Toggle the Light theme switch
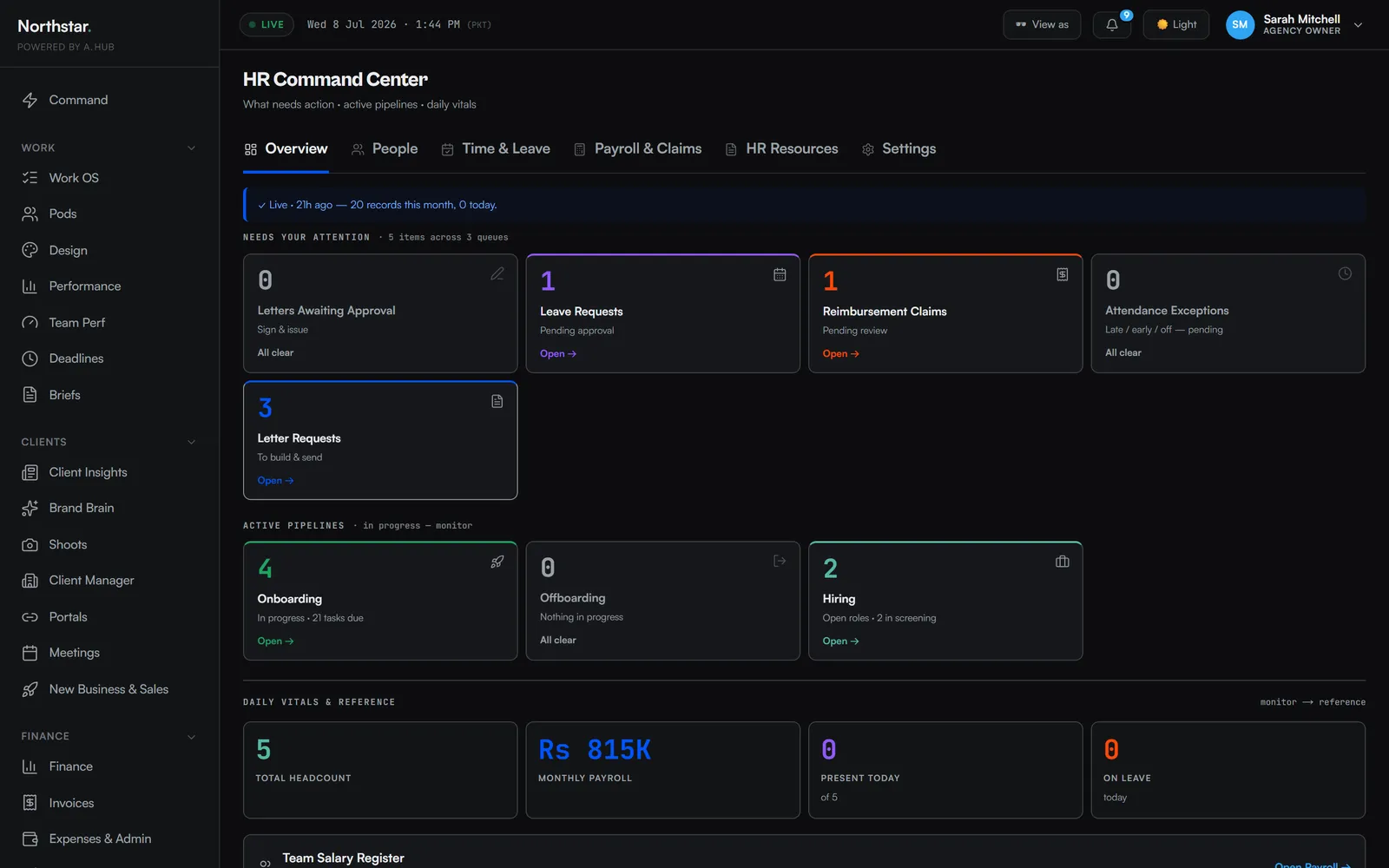The image size is (1389, 868). 1175,25
